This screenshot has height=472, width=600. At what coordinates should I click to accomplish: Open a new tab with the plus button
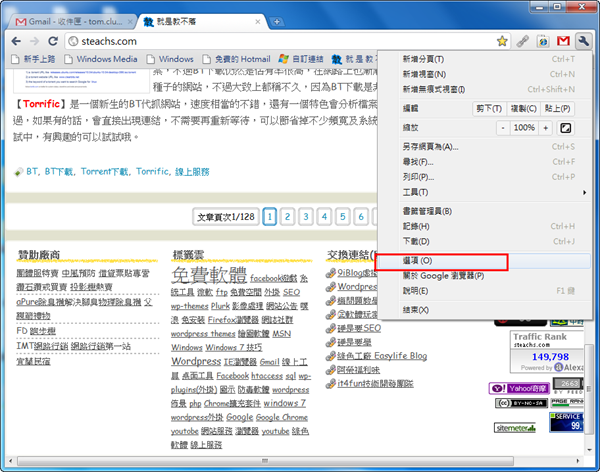click(x=277, y=22)
